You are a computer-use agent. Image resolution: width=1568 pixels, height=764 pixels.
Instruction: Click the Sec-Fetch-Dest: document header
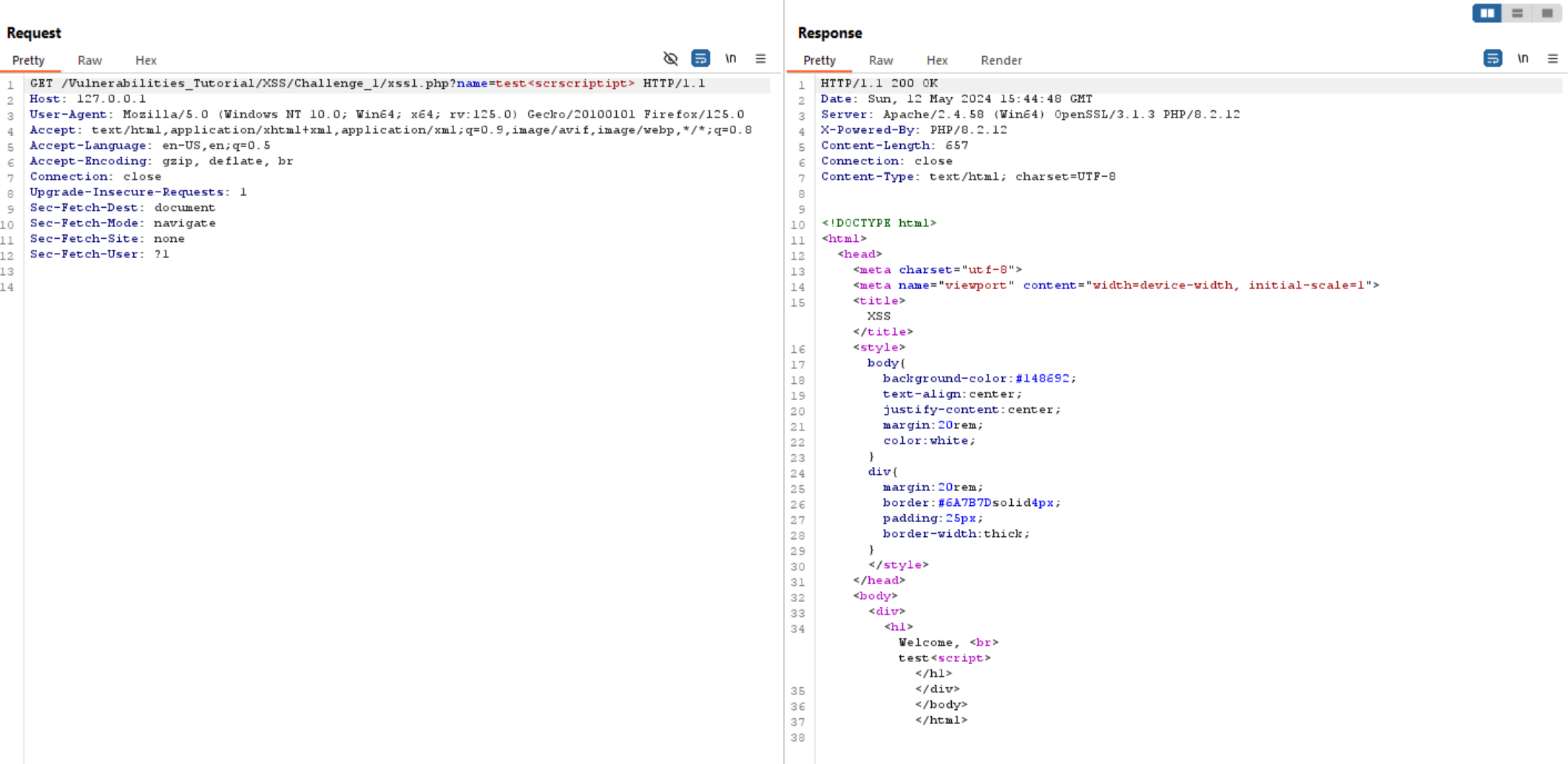(123, 208)
